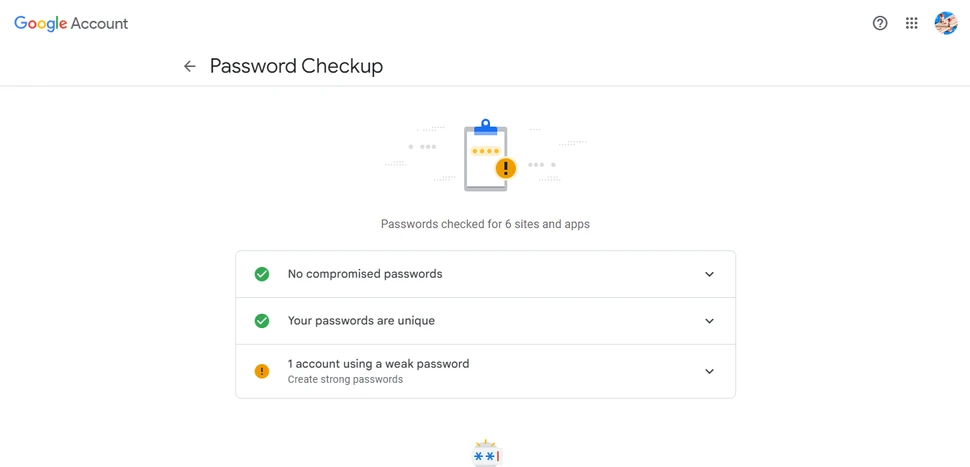Click the Password Checkup page heading
Screen dimensions: 970x467
click(296, 66)
